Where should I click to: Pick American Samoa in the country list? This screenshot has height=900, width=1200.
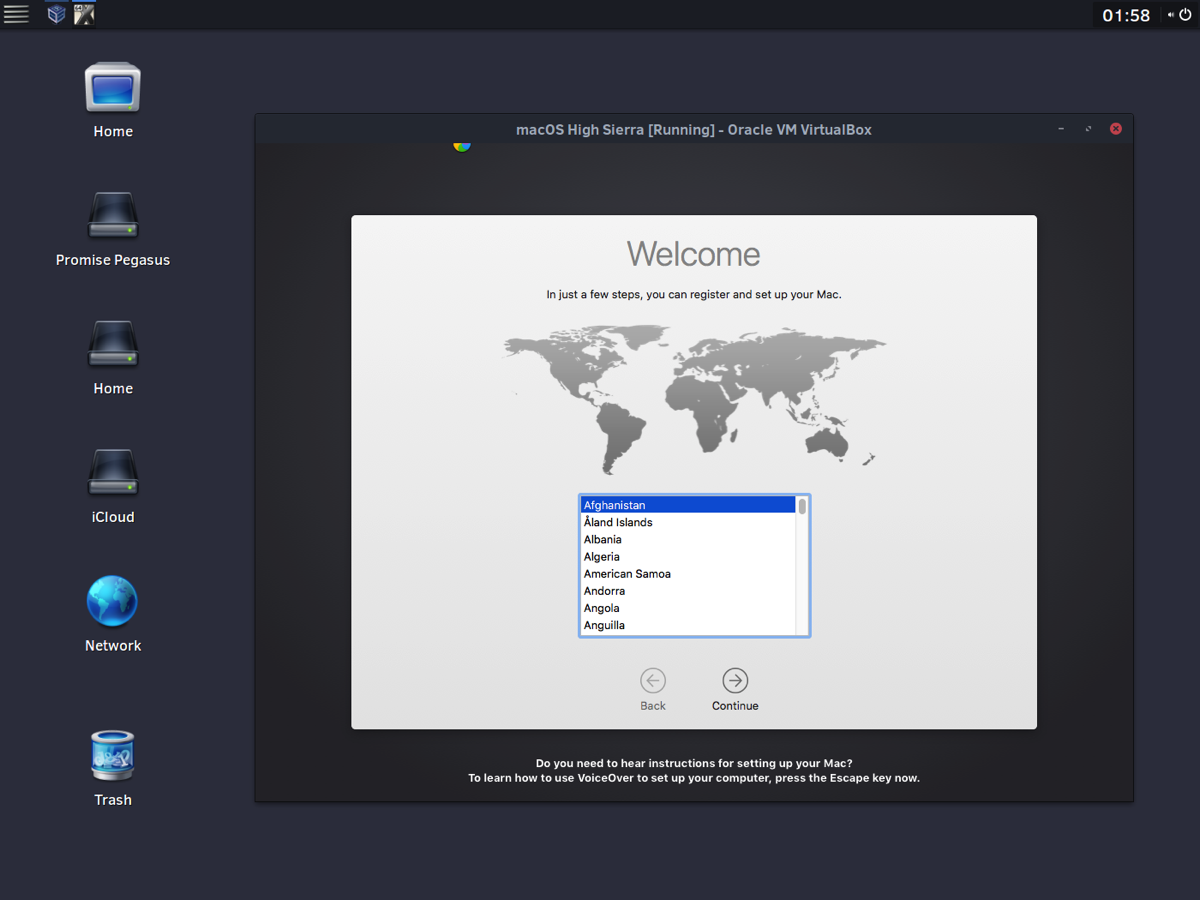pos(688,574)
